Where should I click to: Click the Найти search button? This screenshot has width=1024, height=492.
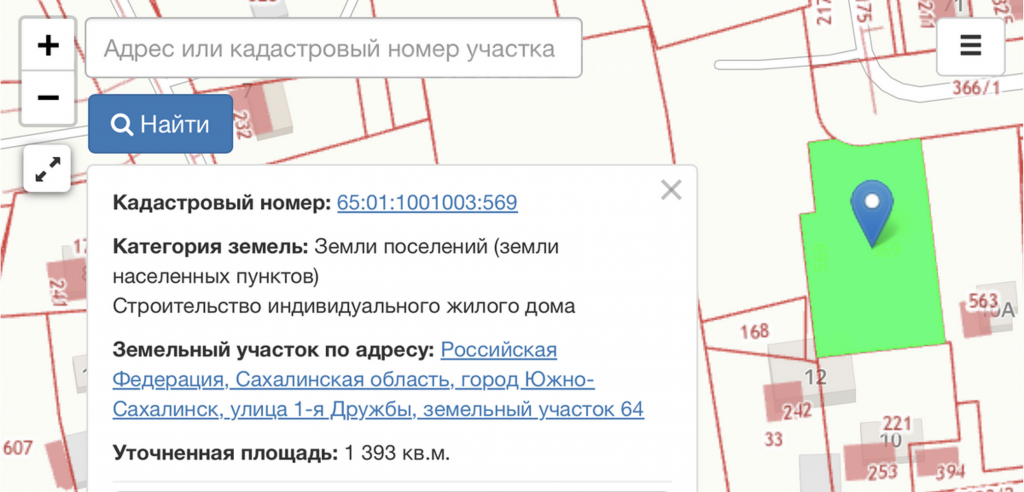[x=161, y=124]
